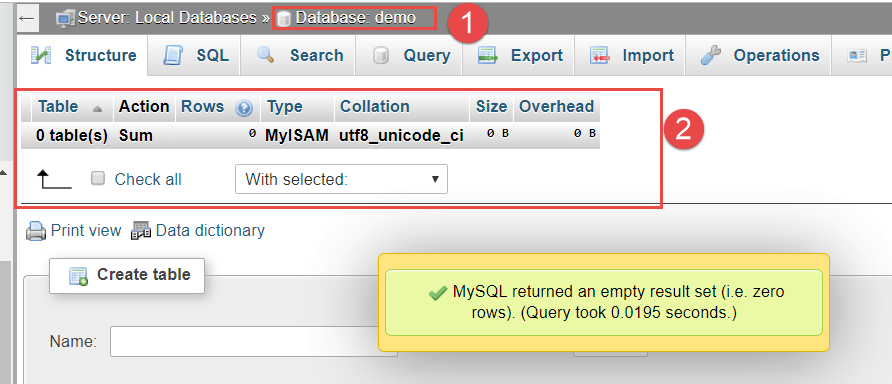Open the Rows help question-mark icon
This screenshot has height=384, width=892.
pos(244,108)
